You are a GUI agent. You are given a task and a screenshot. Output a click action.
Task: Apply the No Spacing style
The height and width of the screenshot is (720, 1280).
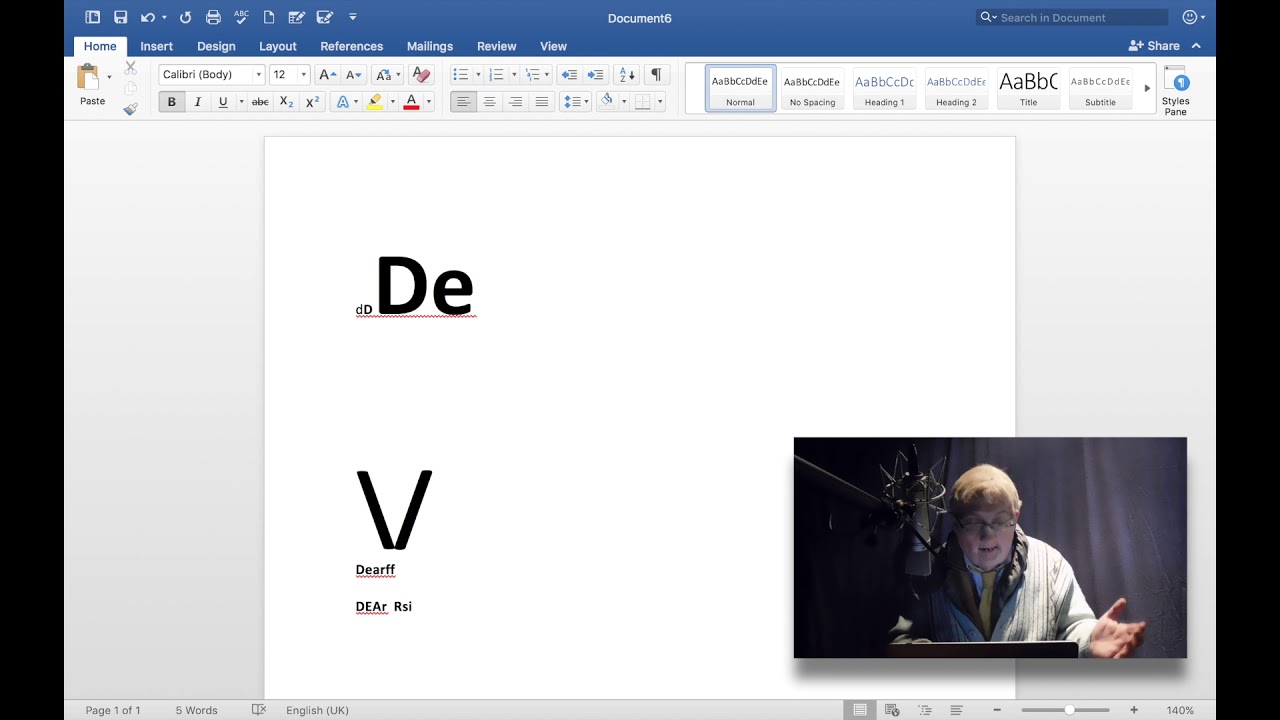click(x=812, y=88)
